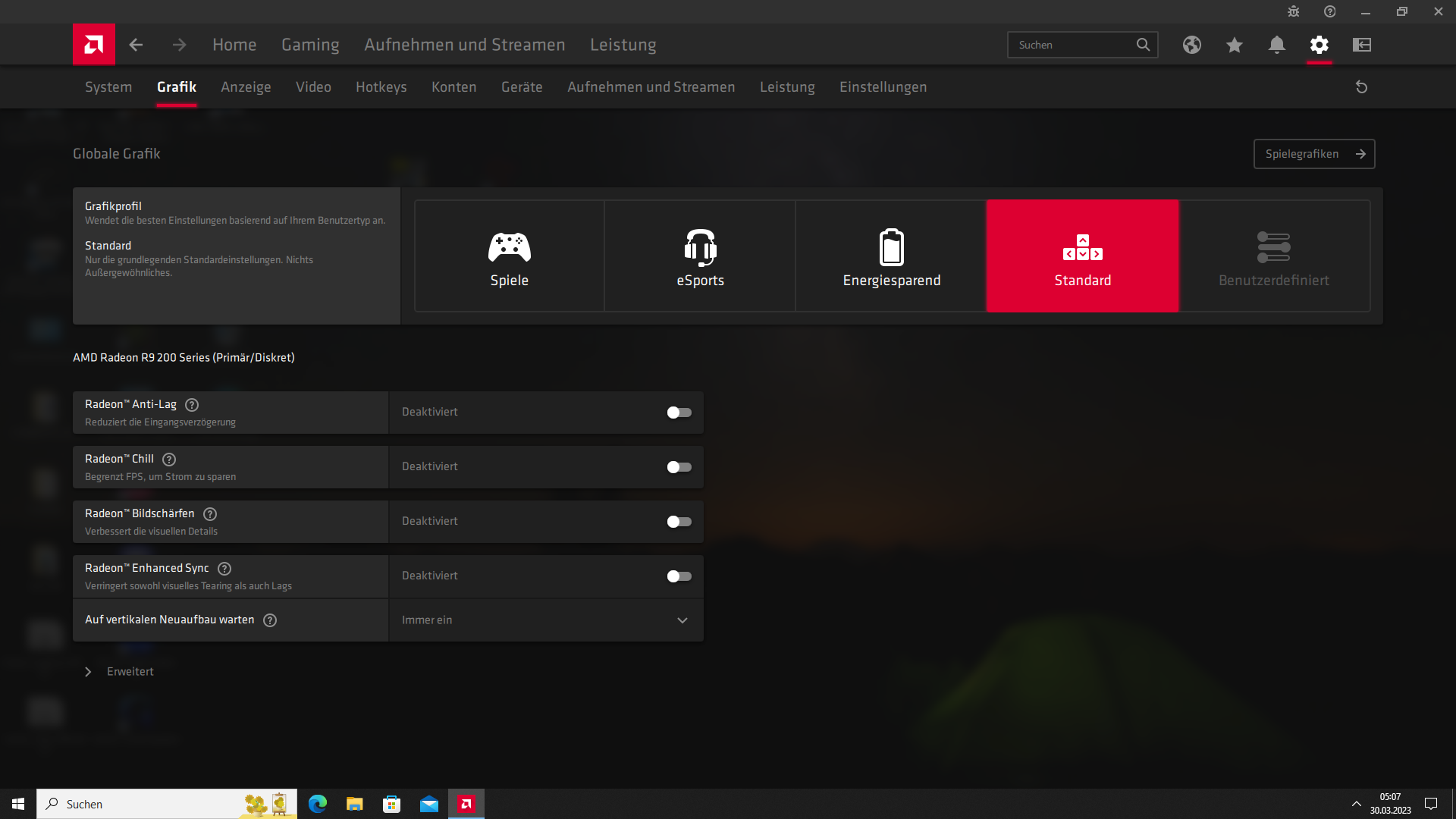Open Mail app from the taskbar
1456x819 pixels.
pyautogui.click(x=429, y=804)
